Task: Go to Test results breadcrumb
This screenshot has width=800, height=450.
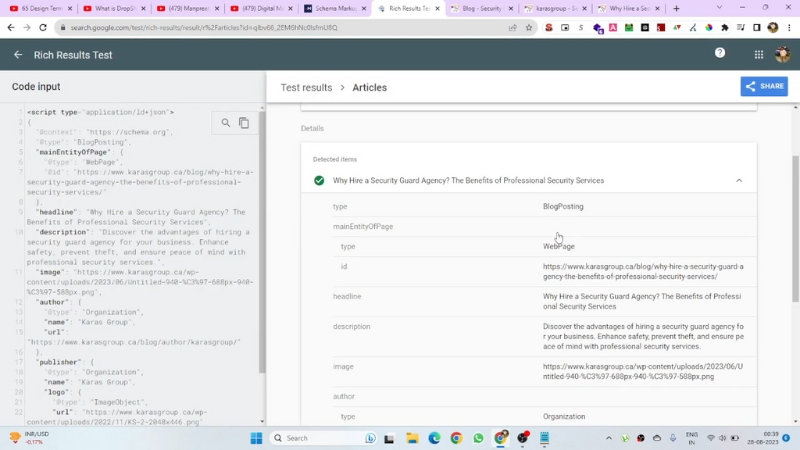Action: pyautogui.click(x=306, y=88)
